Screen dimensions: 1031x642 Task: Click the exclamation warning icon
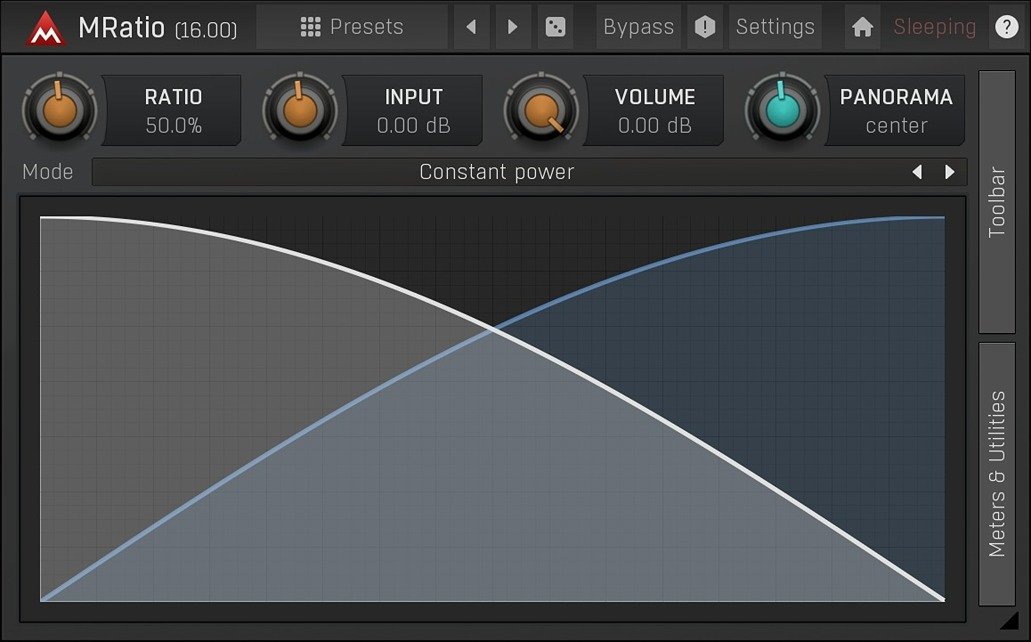pos(705,27)
